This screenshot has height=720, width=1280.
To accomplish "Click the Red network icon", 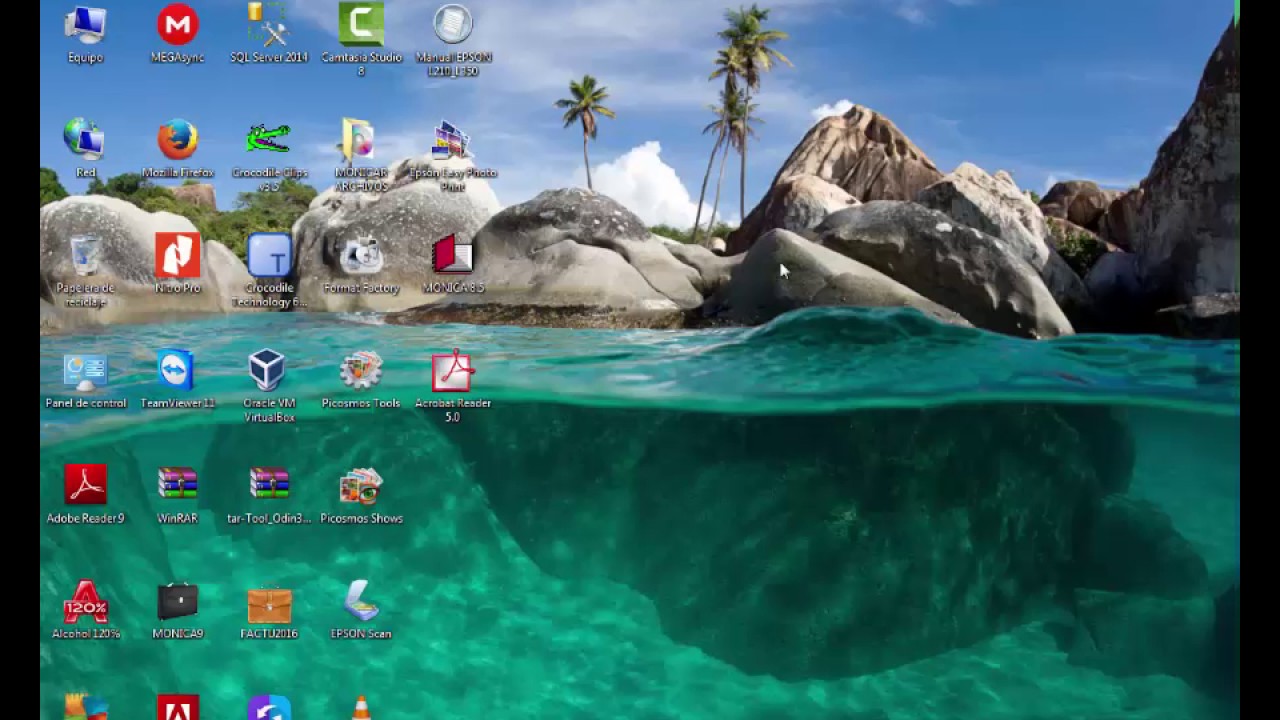I will [85, 140].
